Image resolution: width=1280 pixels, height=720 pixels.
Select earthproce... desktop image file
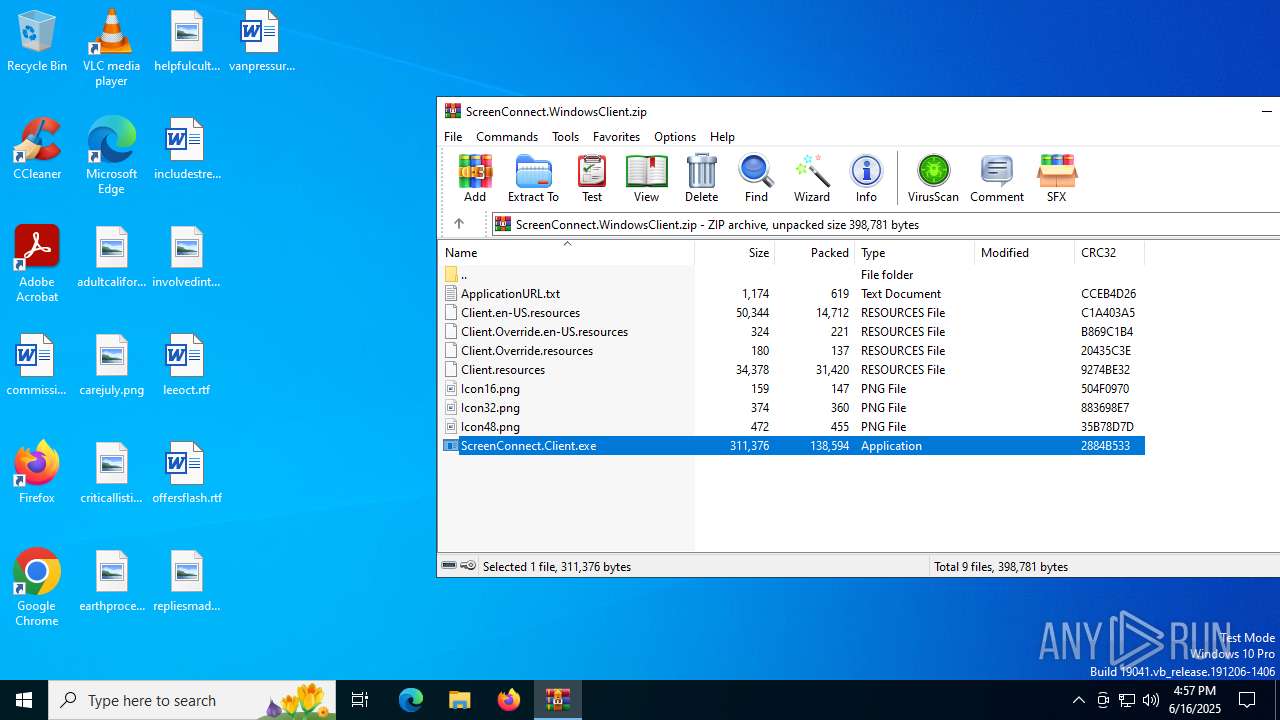[111, 581]
